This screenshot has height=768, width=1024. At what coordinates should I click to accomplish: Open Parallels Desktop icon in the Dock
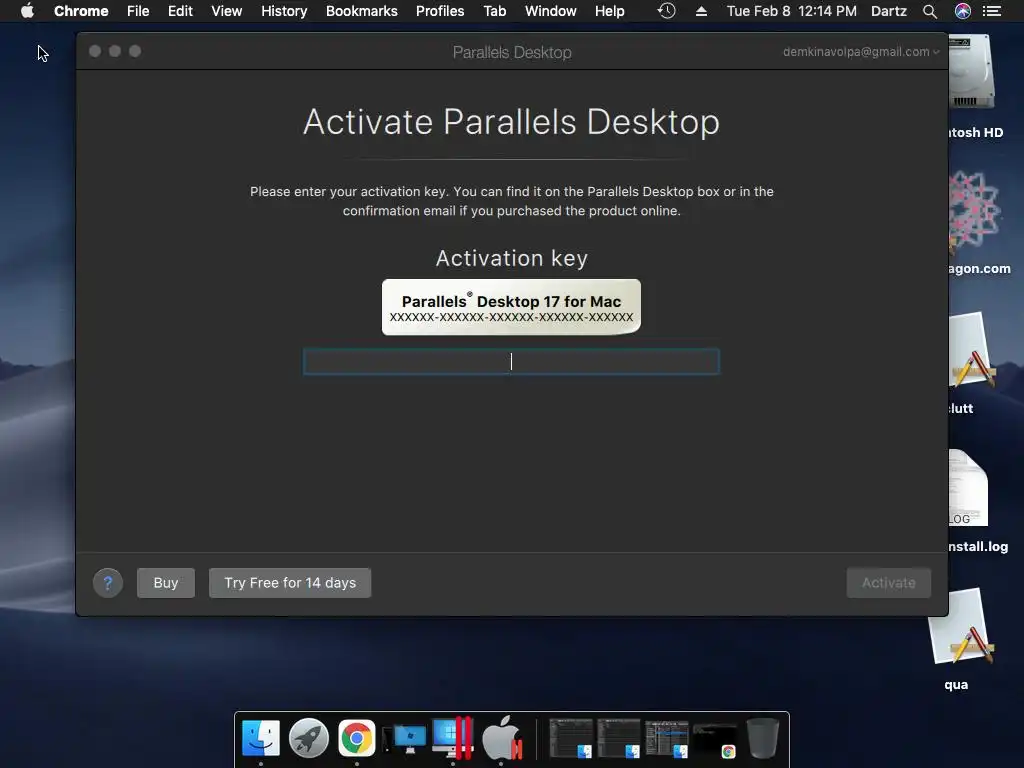pyautogui.click(x=453, y=739)
